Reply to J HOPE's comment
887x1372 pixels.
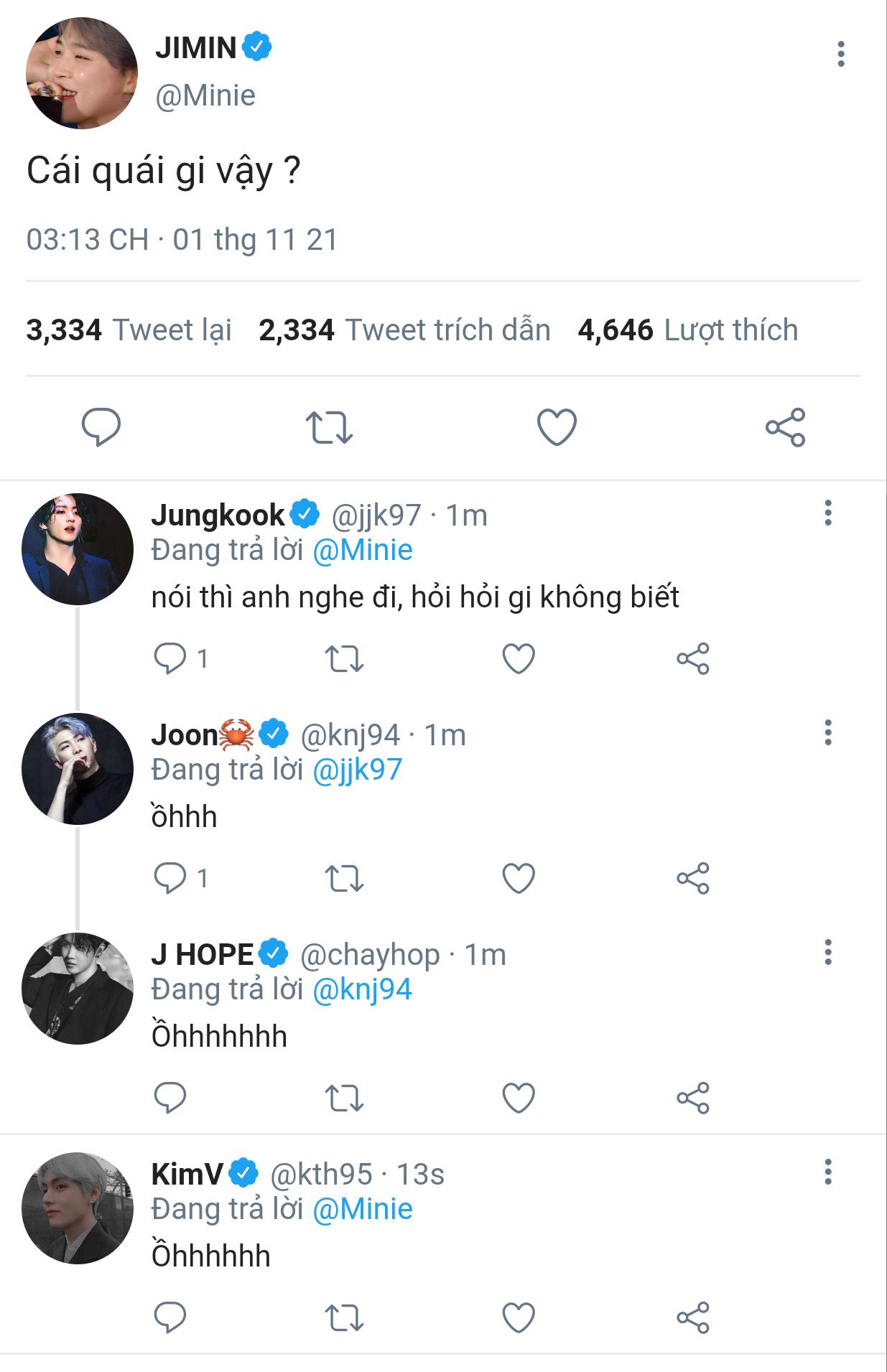coord(170,1098)
